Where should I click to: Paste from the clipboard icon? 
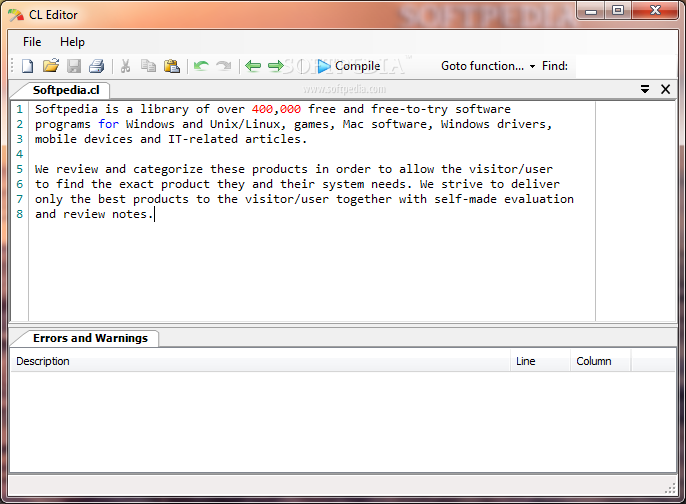coord(172,66)
